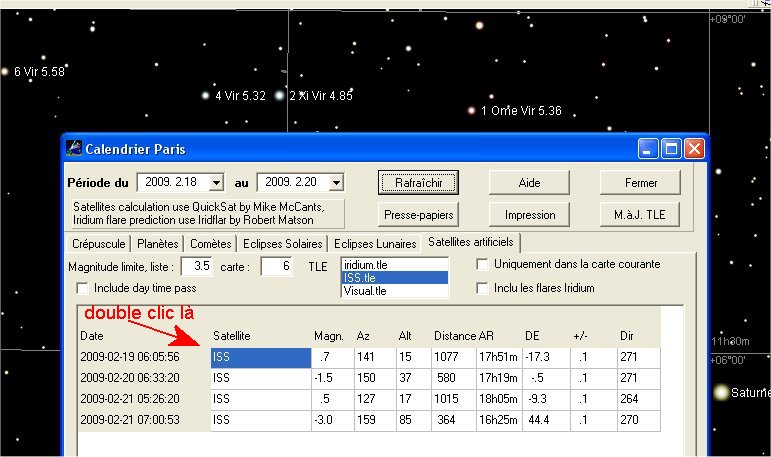
Task: Click distance cell 364
Action: point(453,420)
